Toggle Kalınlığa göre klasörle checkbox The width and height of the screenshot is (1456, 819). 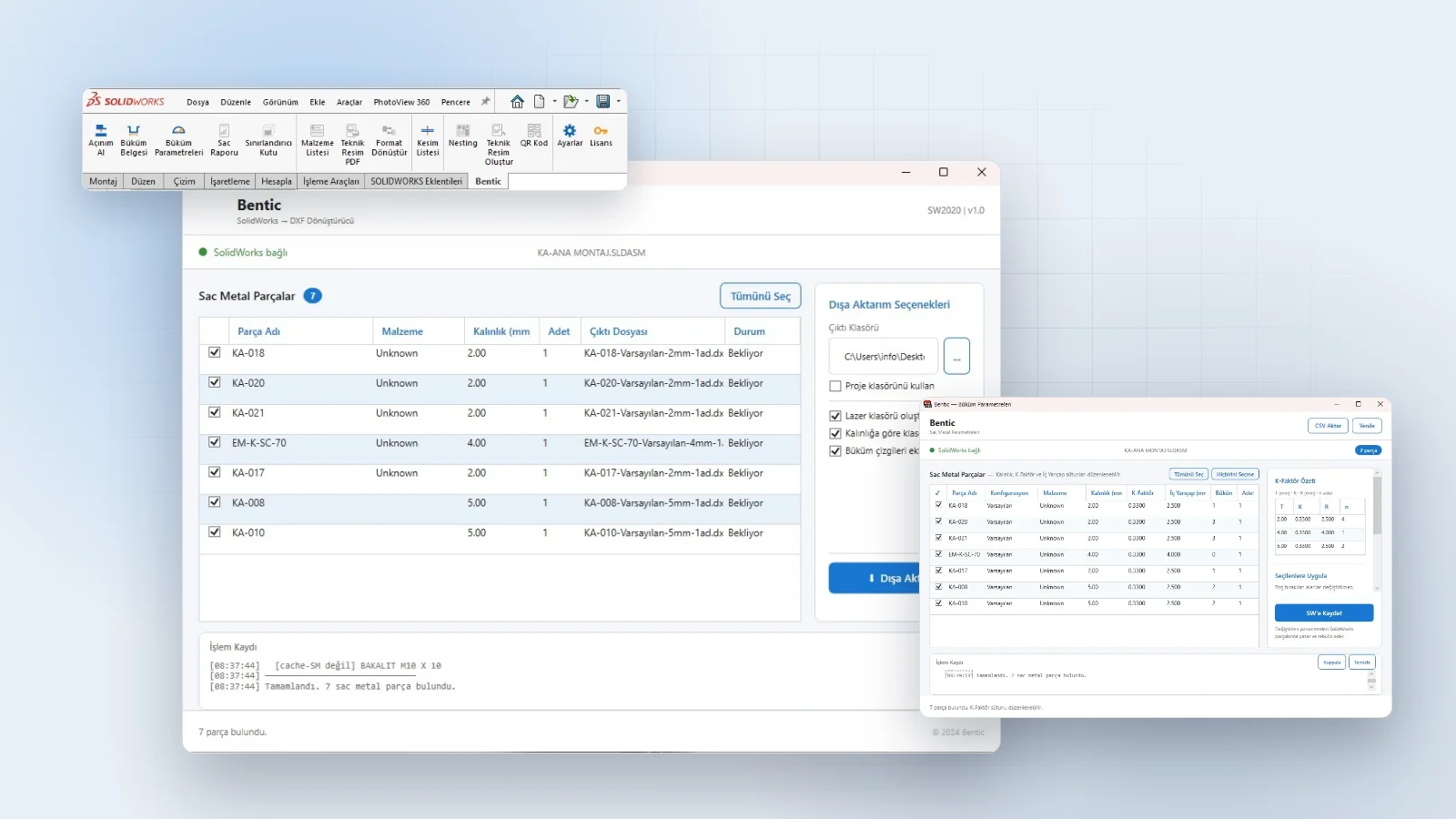[835, 433]
